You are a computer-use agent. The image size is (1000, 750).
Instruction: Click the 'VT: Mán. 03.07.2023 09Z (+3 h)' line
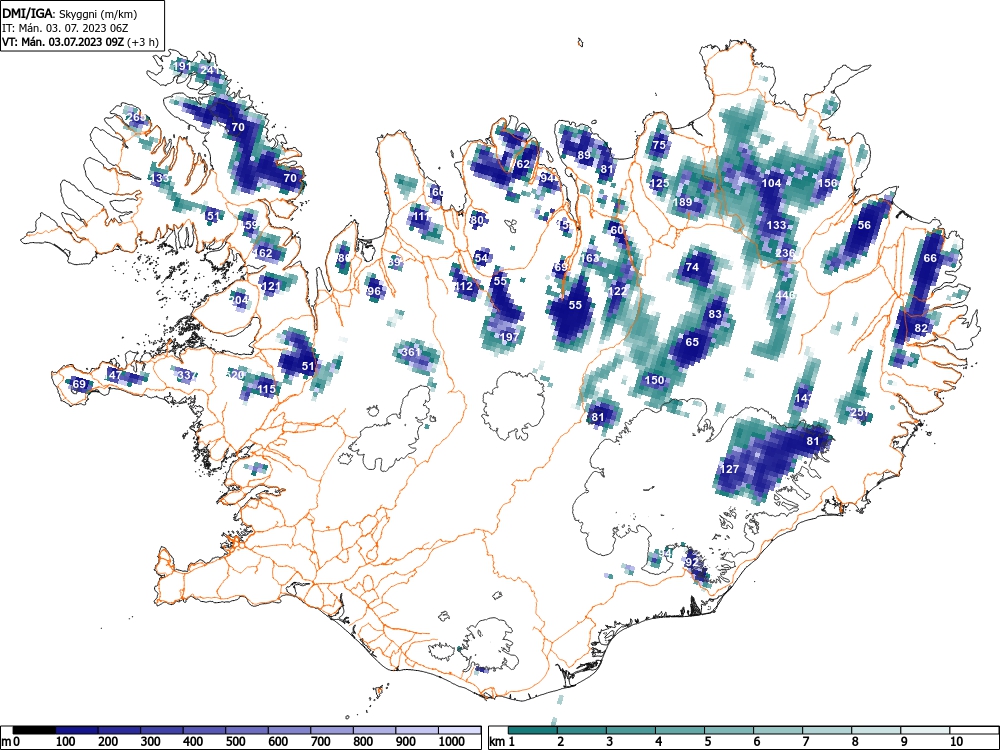click(x=80, y=42)
